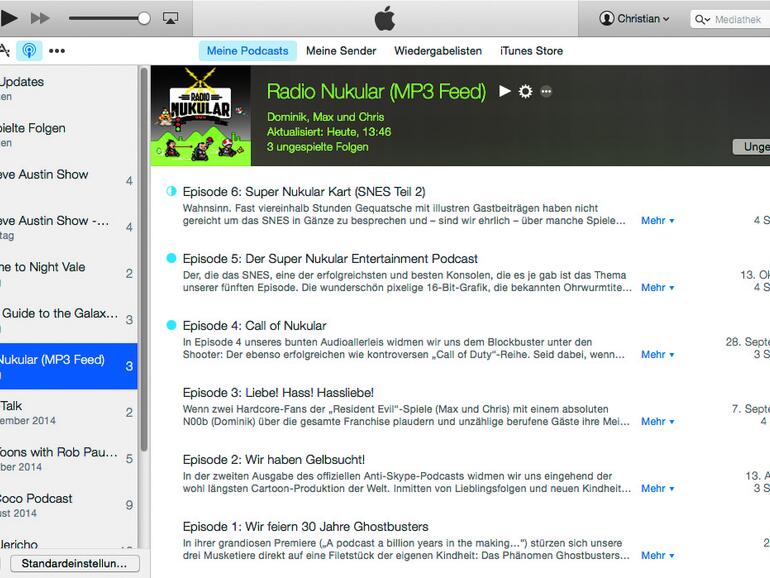
Task: Open Radio Nukular podcast settings gear
Action: coord(525,91)
